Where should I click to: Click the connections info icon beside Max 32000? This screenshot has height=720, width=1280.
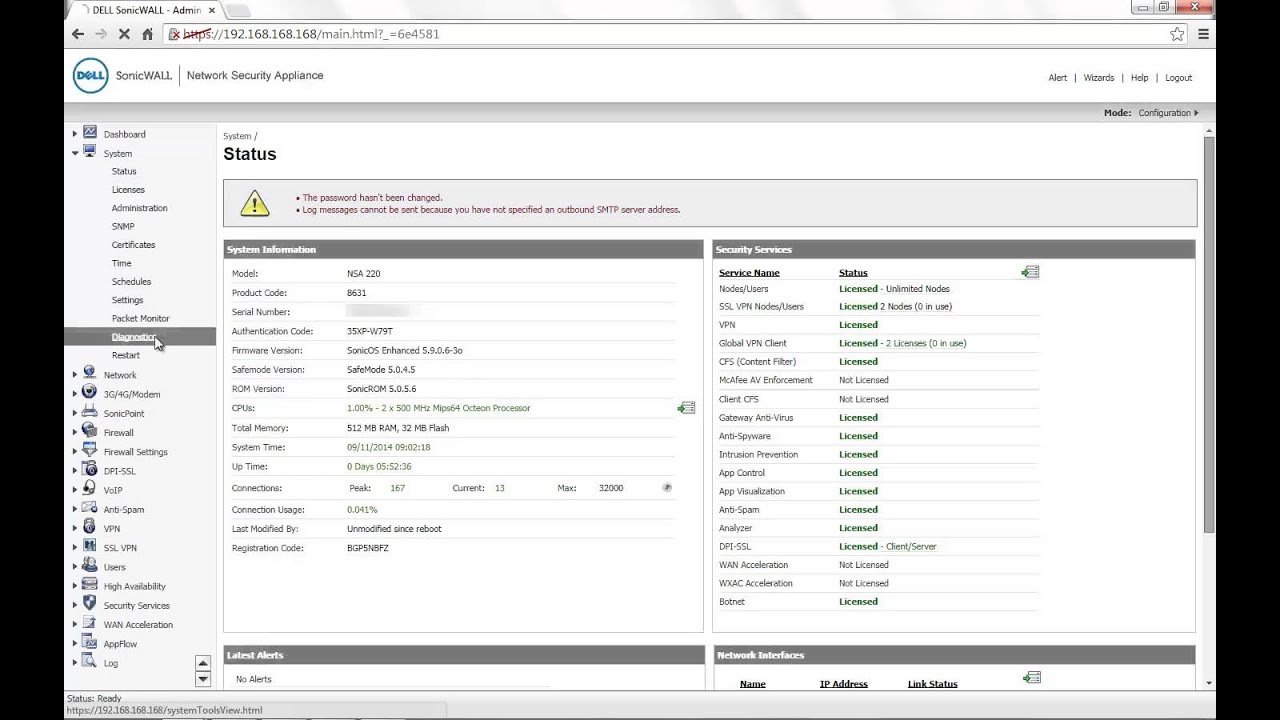[x=667, y=487]
